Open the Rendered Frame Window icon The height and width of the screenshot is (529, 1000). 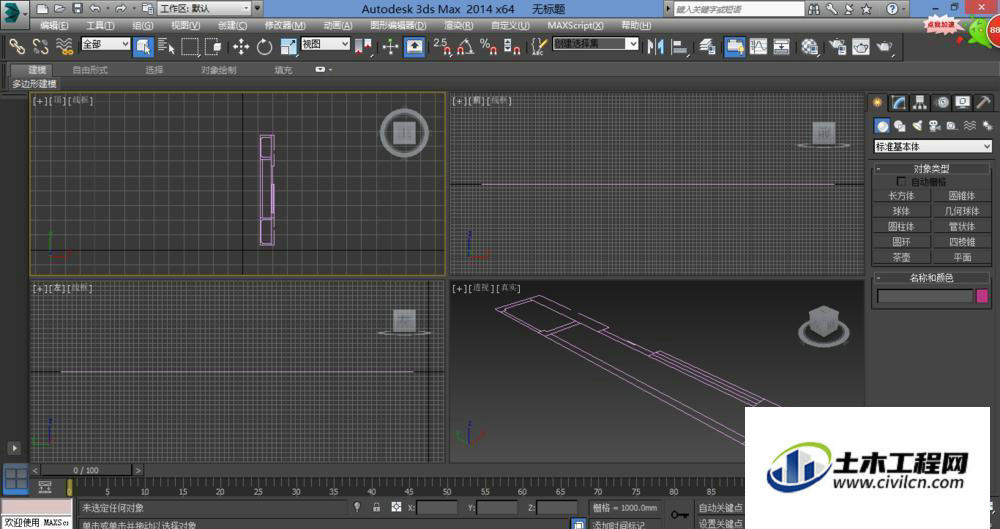point(861,47)
